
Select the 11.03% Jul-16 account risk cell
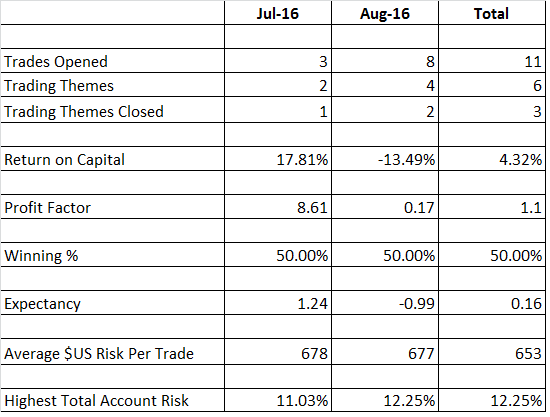click(278, 400)
